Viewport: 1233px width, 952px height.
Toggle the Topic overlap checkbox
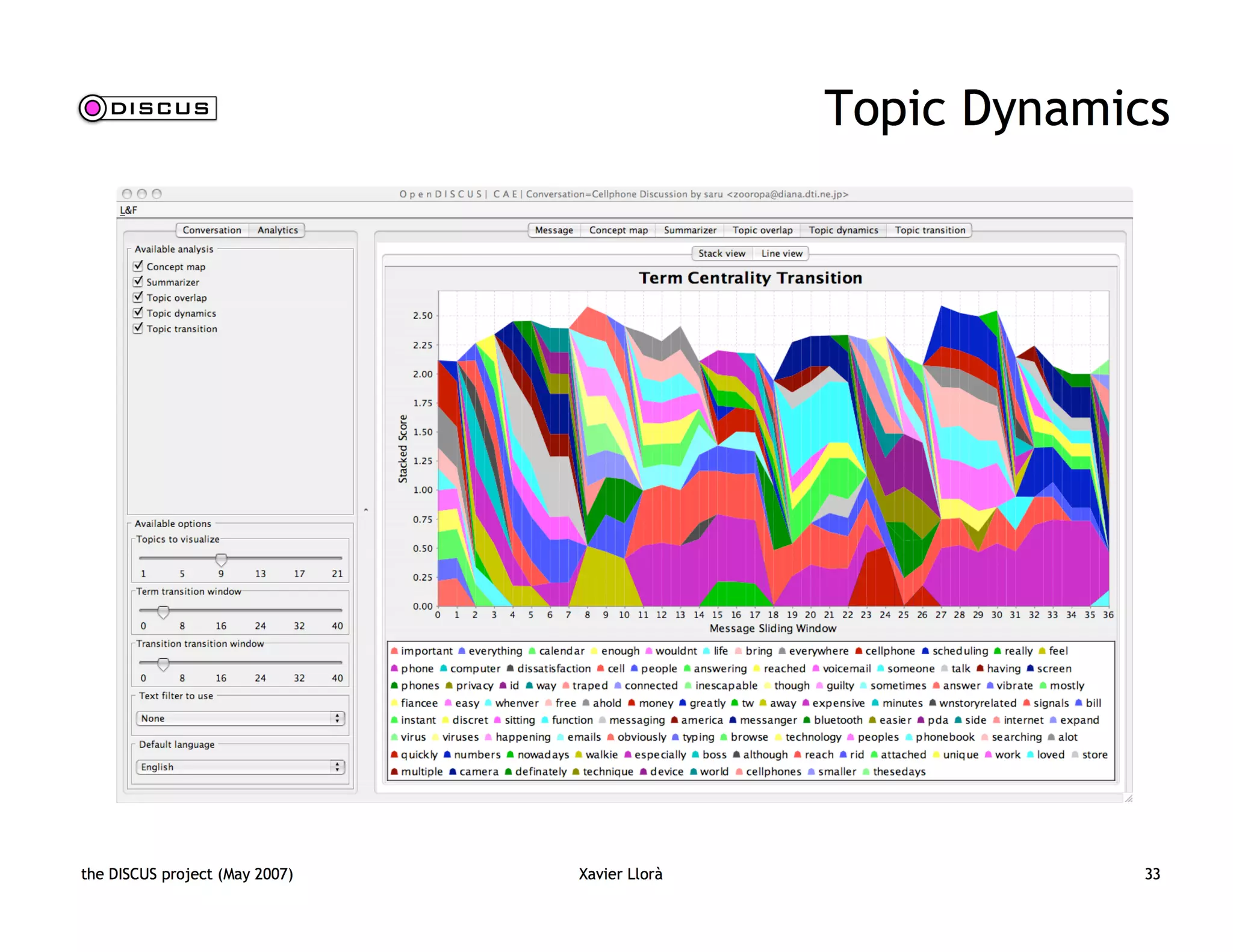tap(138, 297)
